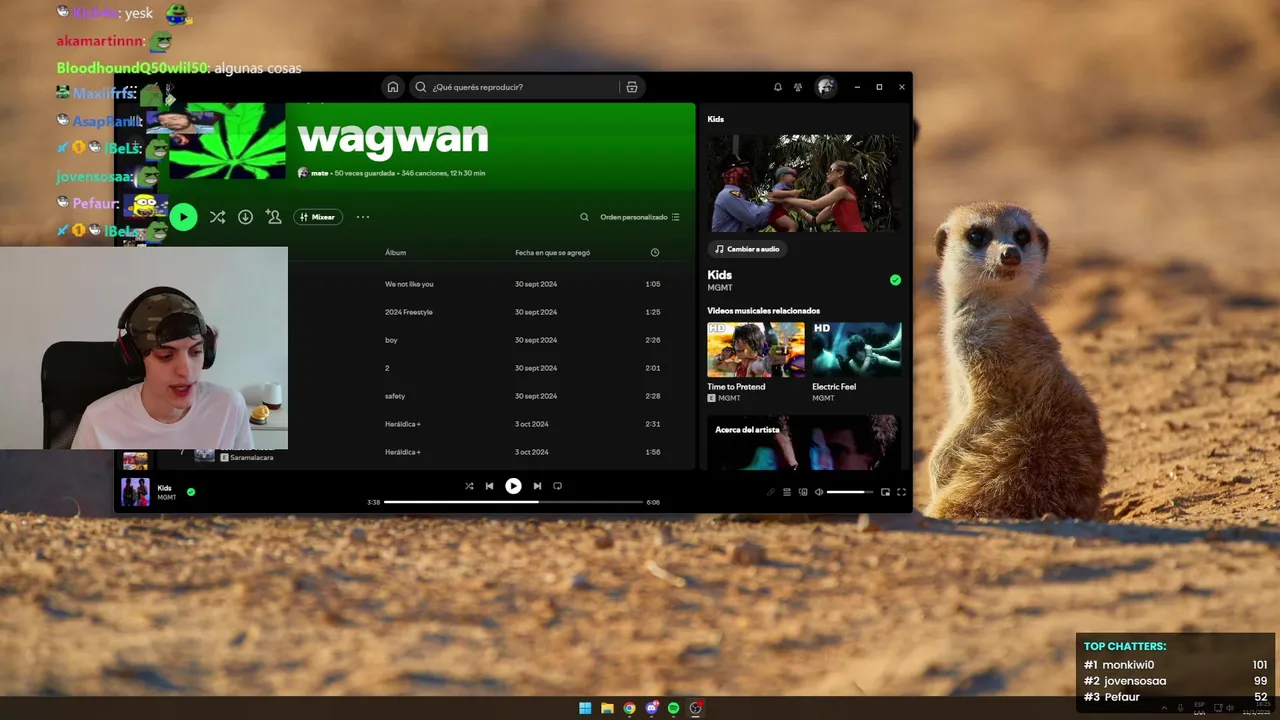Open the miniplayer
The height and width of the screenshot is (720, 1280).
tap(885, 492)
